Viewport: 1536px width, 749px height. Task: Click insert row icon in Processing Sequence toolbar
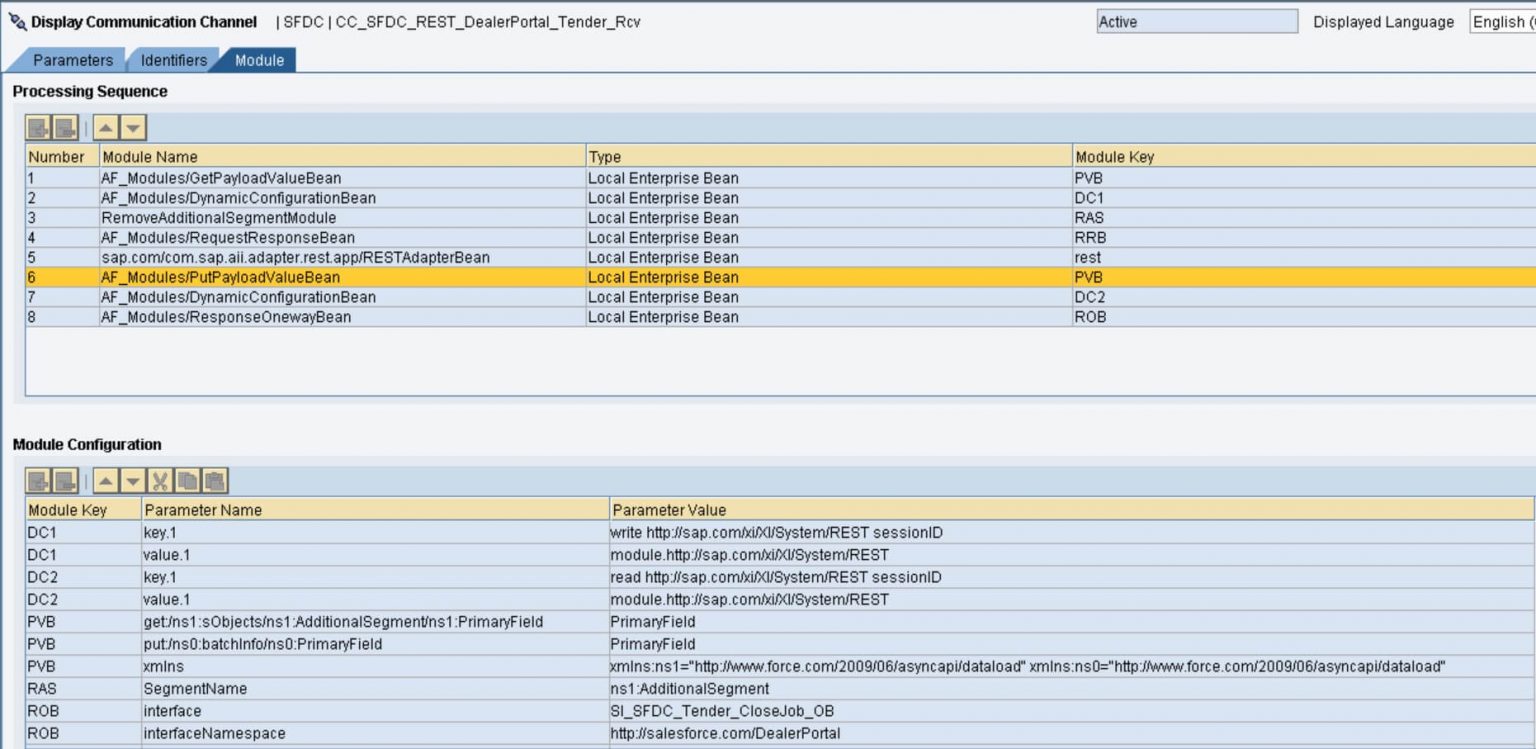coord(38,128)
